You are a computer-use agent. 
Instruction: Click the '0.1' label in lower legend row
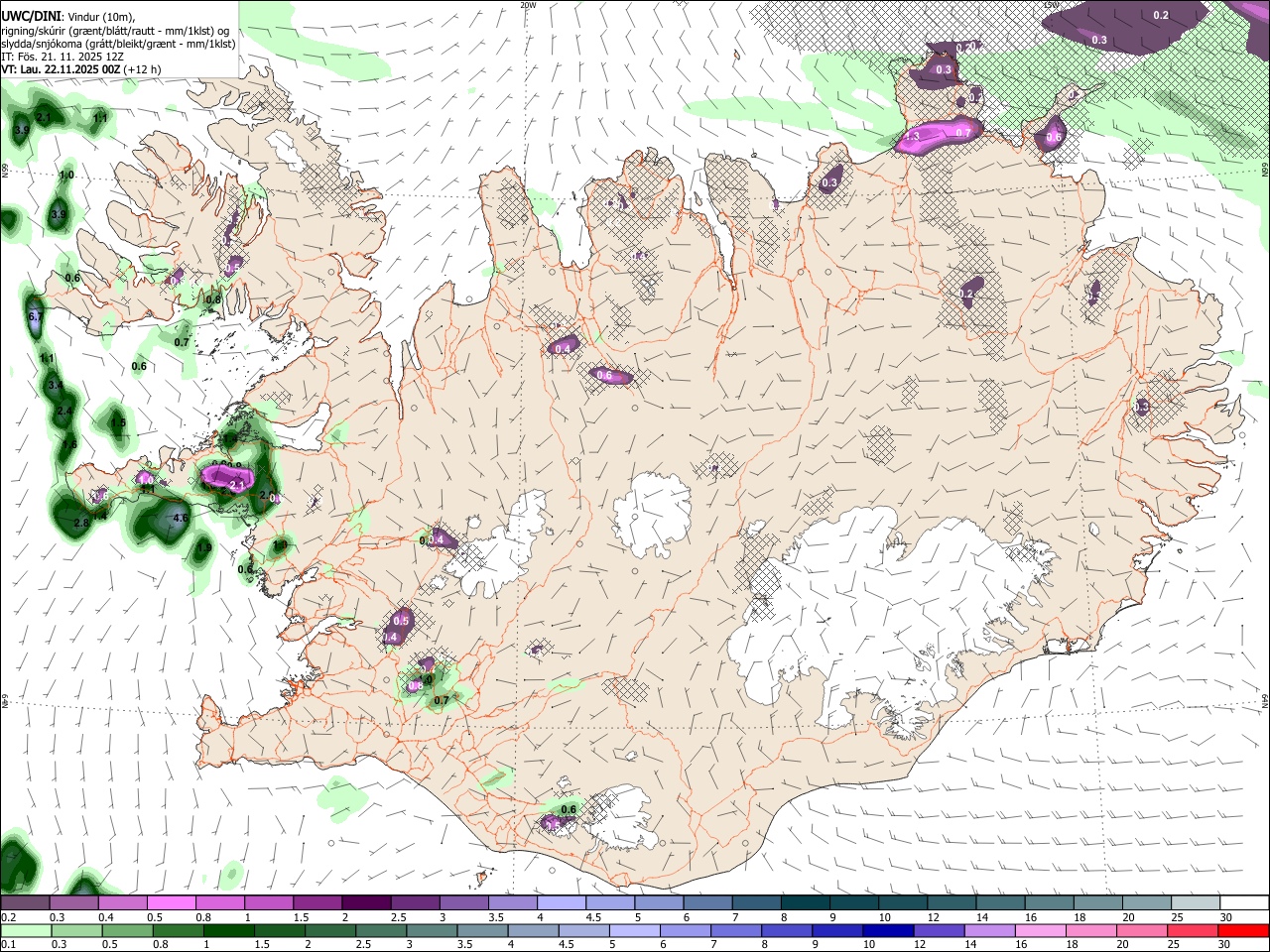(x=9, y=945)
